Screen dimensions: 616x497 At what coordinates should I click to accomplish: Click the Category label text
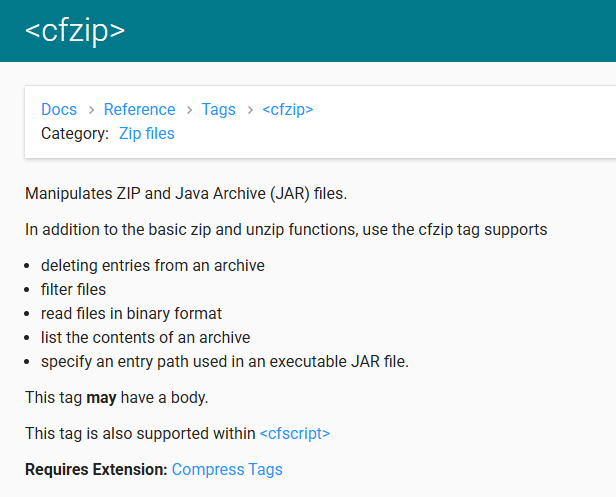tap(75, 134)
